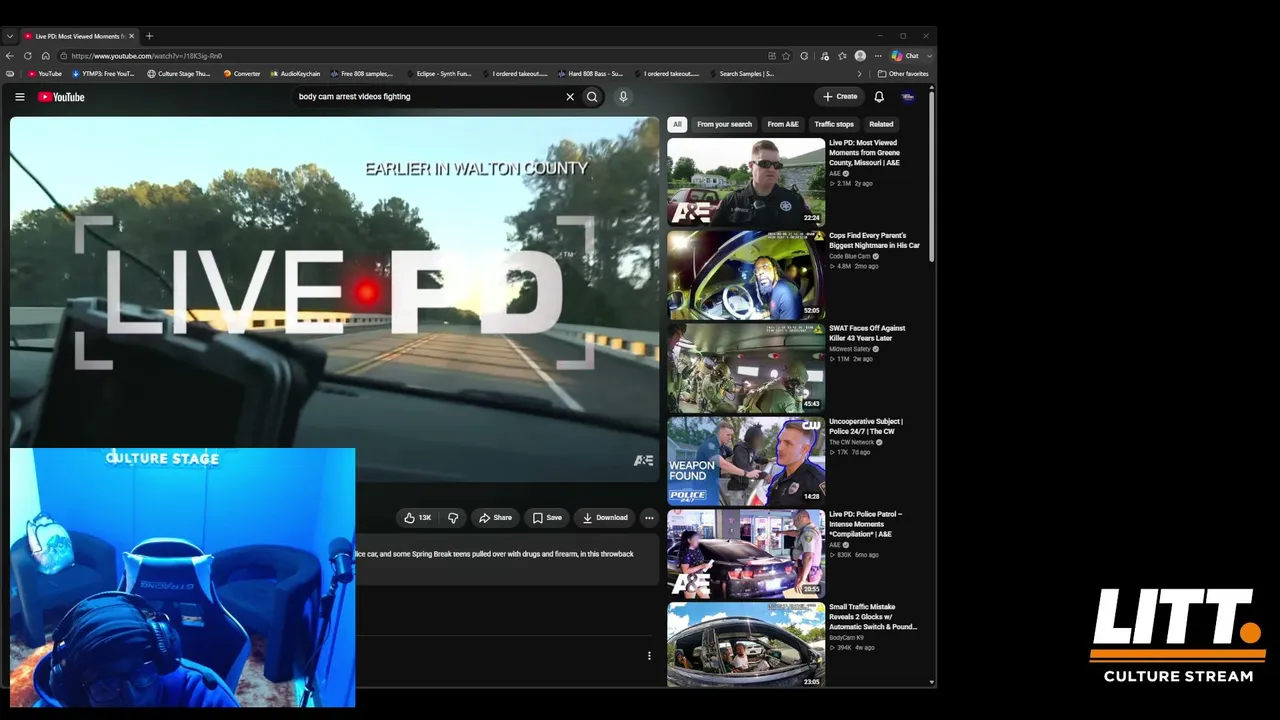The height and width of the screenshot is (720, 1280).
Task: Open Cops Find Every Parent's Nightmare thumbnail
Action: (x=746, y=275)
